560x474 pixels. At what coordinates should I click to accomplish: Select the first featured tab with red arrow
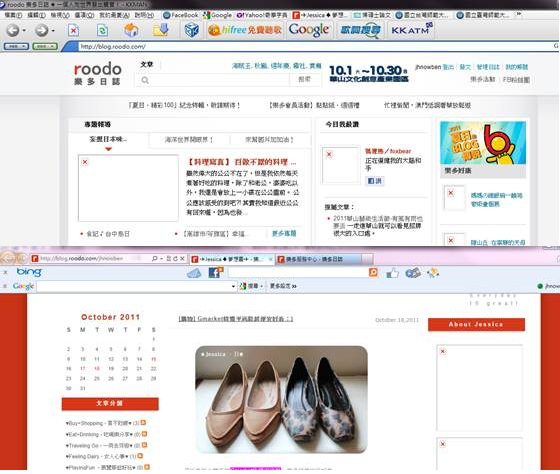click(108, 140)
